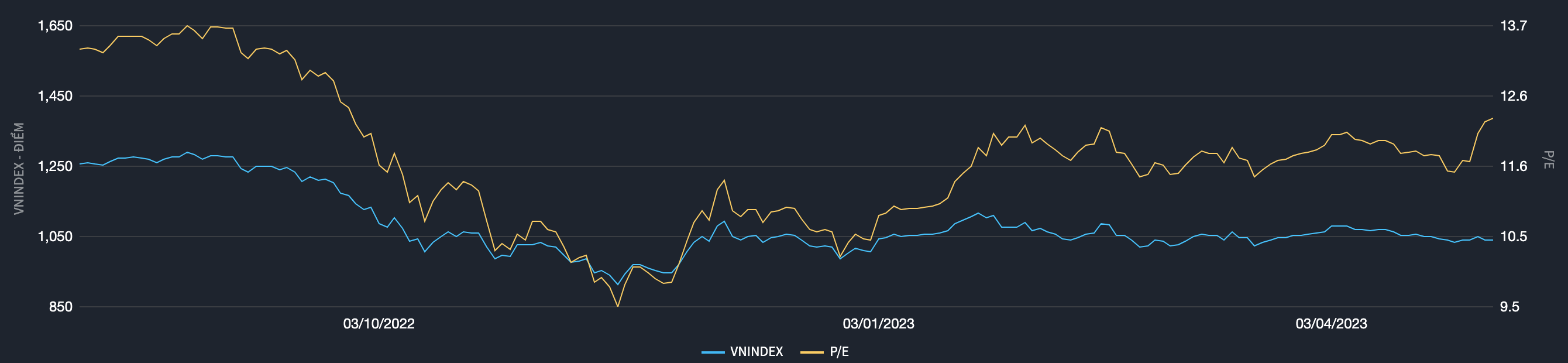The width and height of the screenshot is (1568, 363).
Task: Select the 03/01/2023 date label
Action: (x=878, y=323)
